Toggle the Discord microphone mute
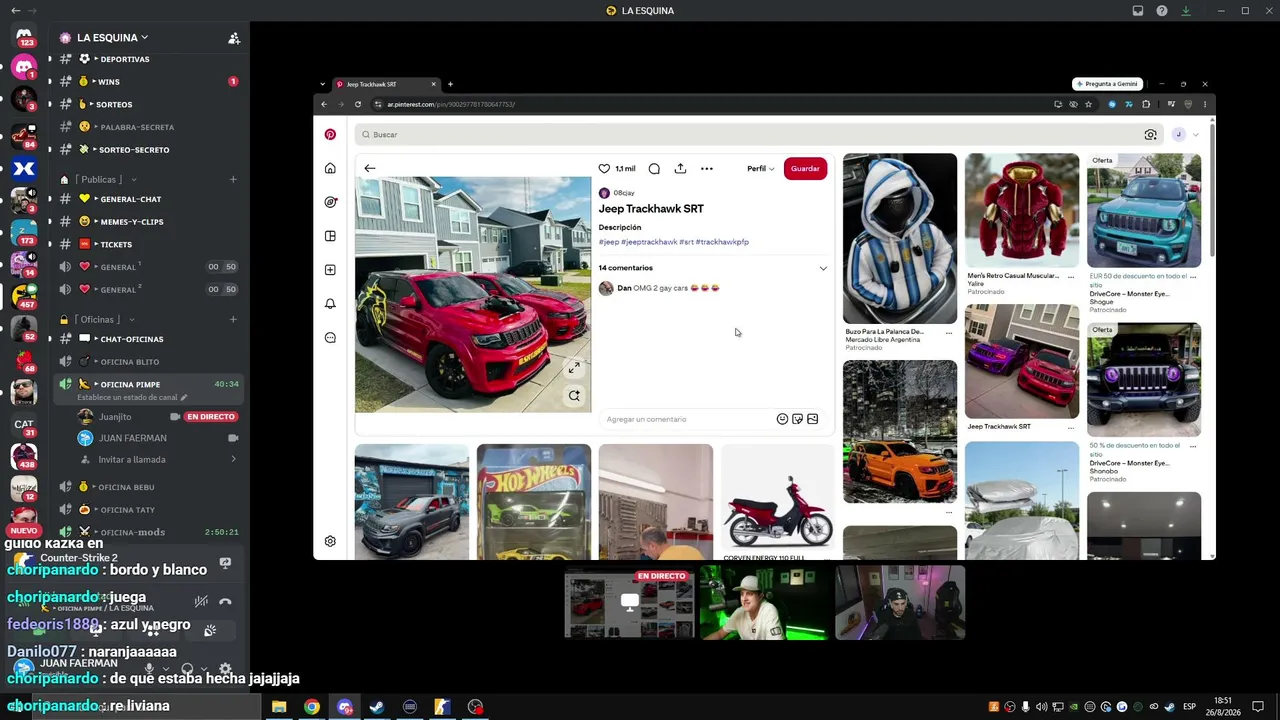The height and width of the screenshot is (720, 1280). coord(149,669)
